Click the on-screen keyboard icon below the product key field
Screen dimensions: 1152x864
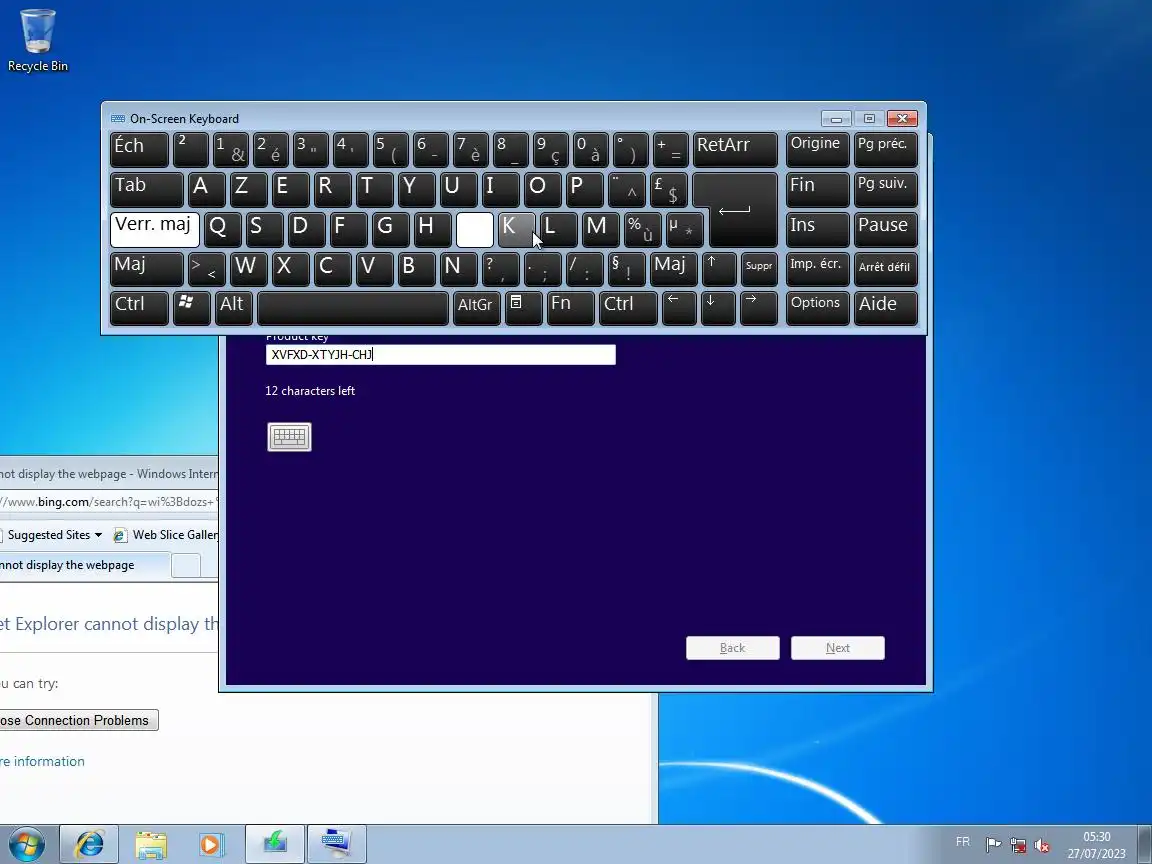289,436
